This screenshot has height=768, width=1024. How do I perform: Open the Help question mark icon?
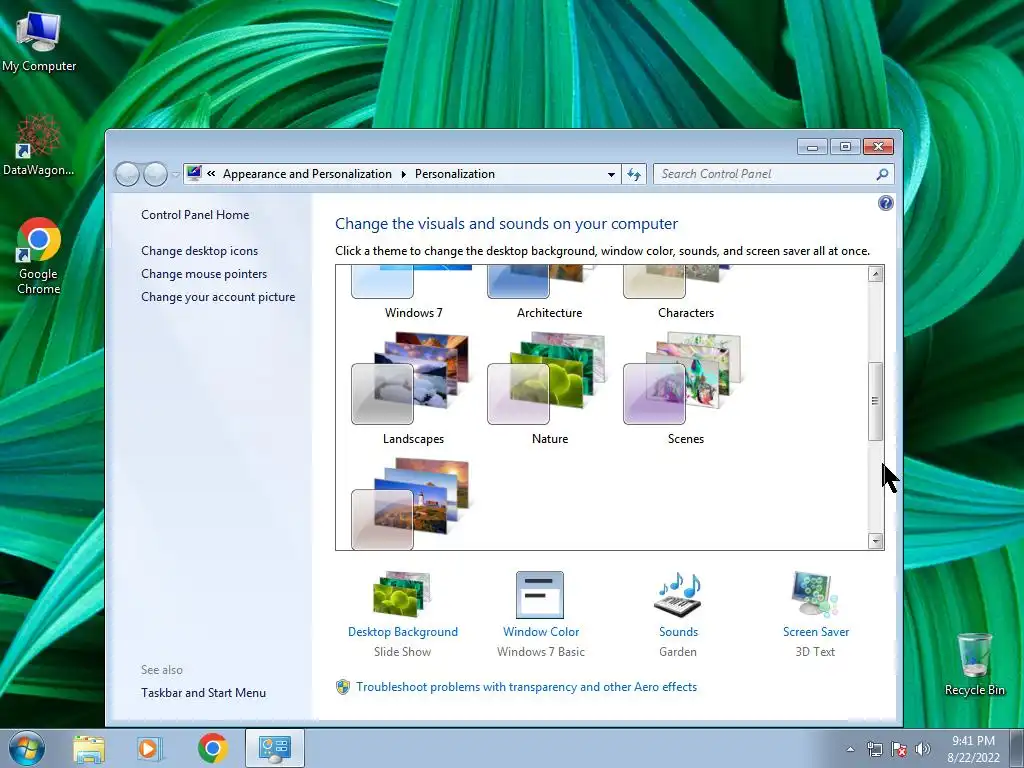tap(886, 203)
